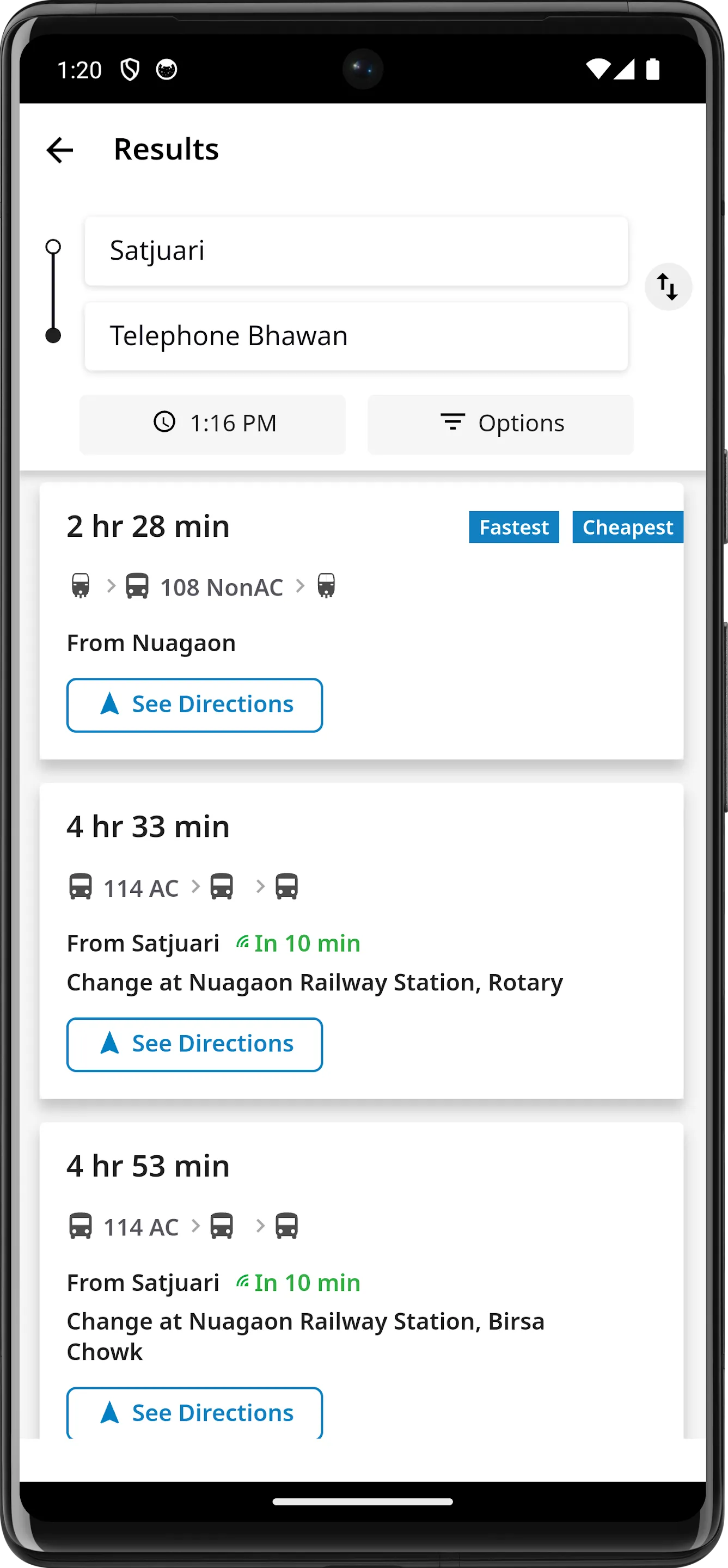Tap the 114 AC bus icon in 4 hr 33 min route

pyautogui.click(x=81, y=887)
